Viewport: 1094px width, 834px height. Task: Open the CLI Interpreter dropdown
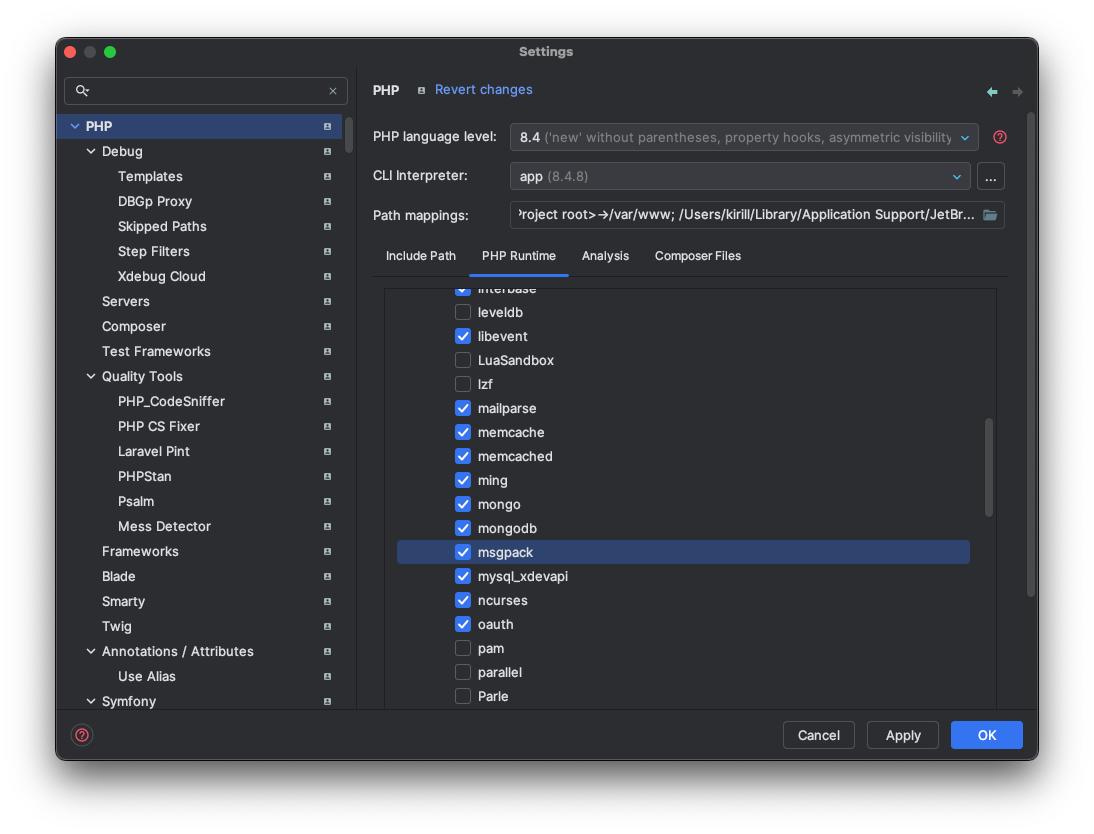(x=740, y=176)
